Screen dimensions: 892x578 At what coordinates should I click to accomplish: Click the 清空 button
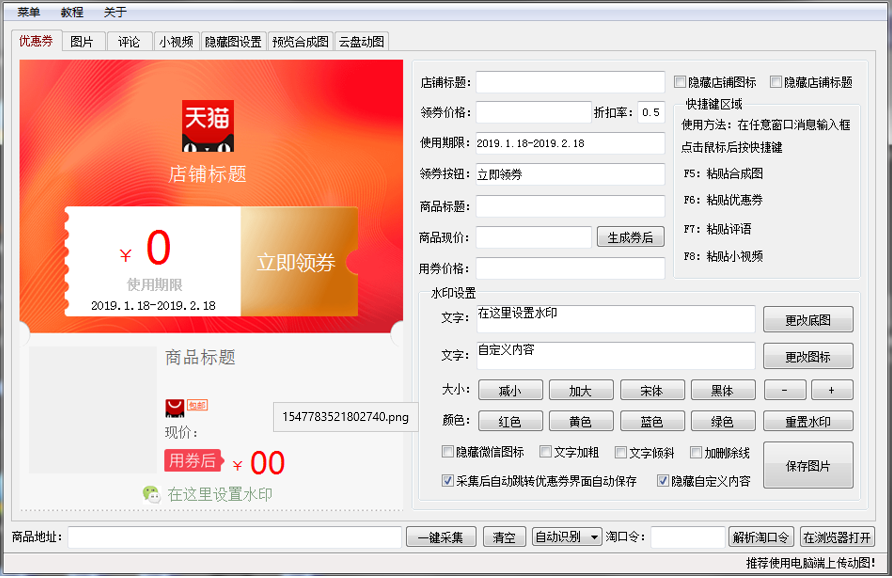(x=504, y=537)
